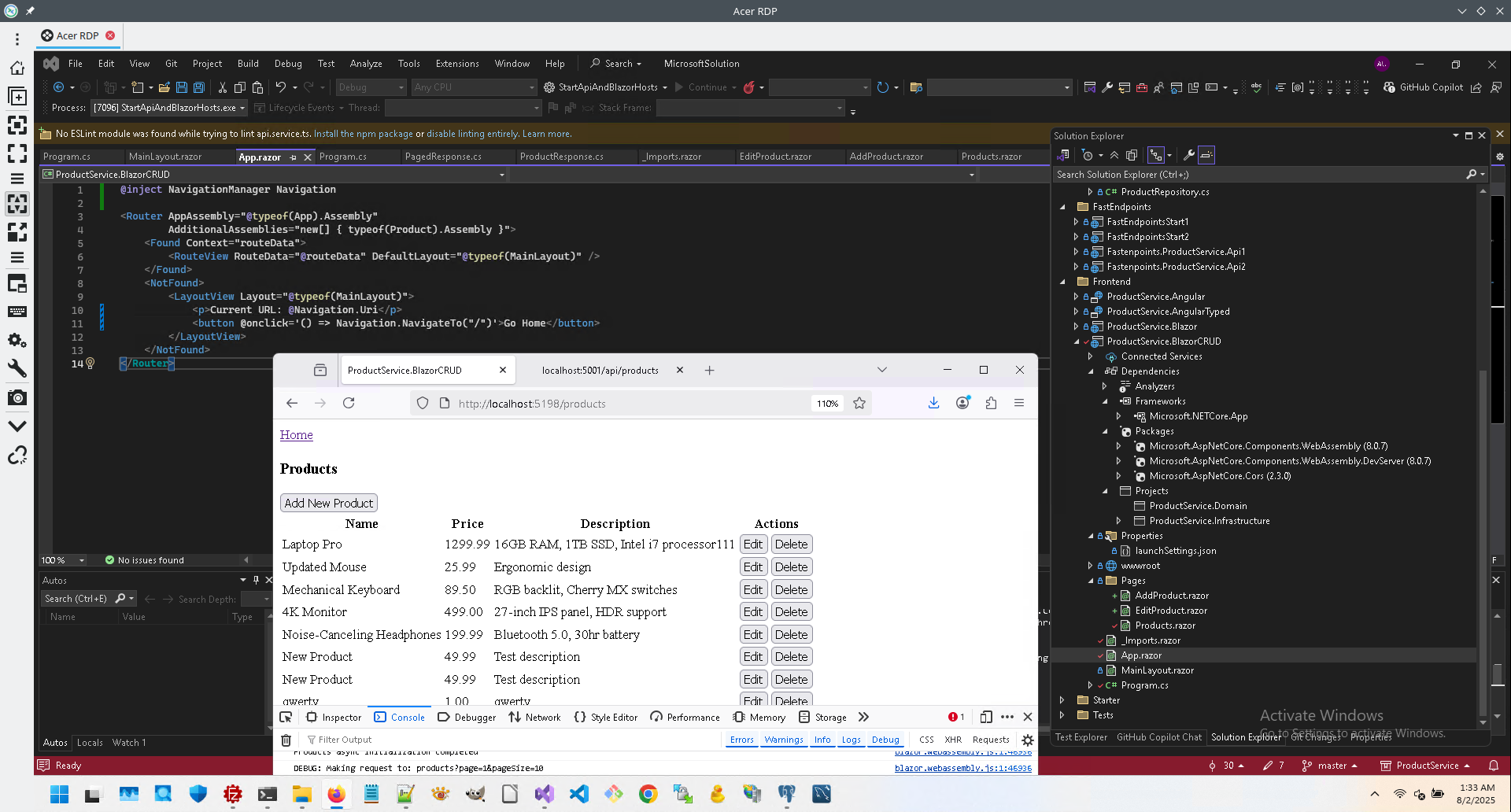Expand the Starter folder

click(1062, 700)
